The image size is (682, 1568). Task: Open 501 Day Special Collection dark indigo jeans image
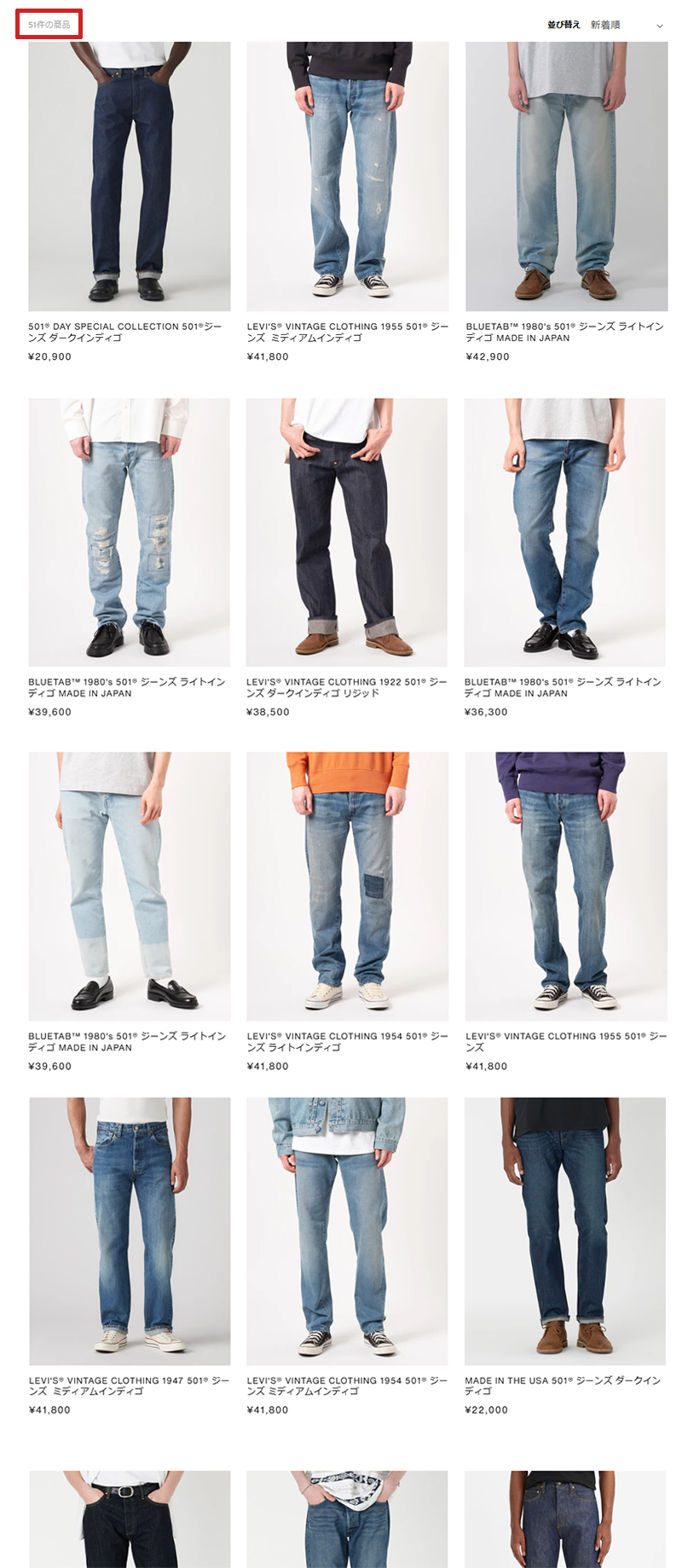tap(129, 176)
